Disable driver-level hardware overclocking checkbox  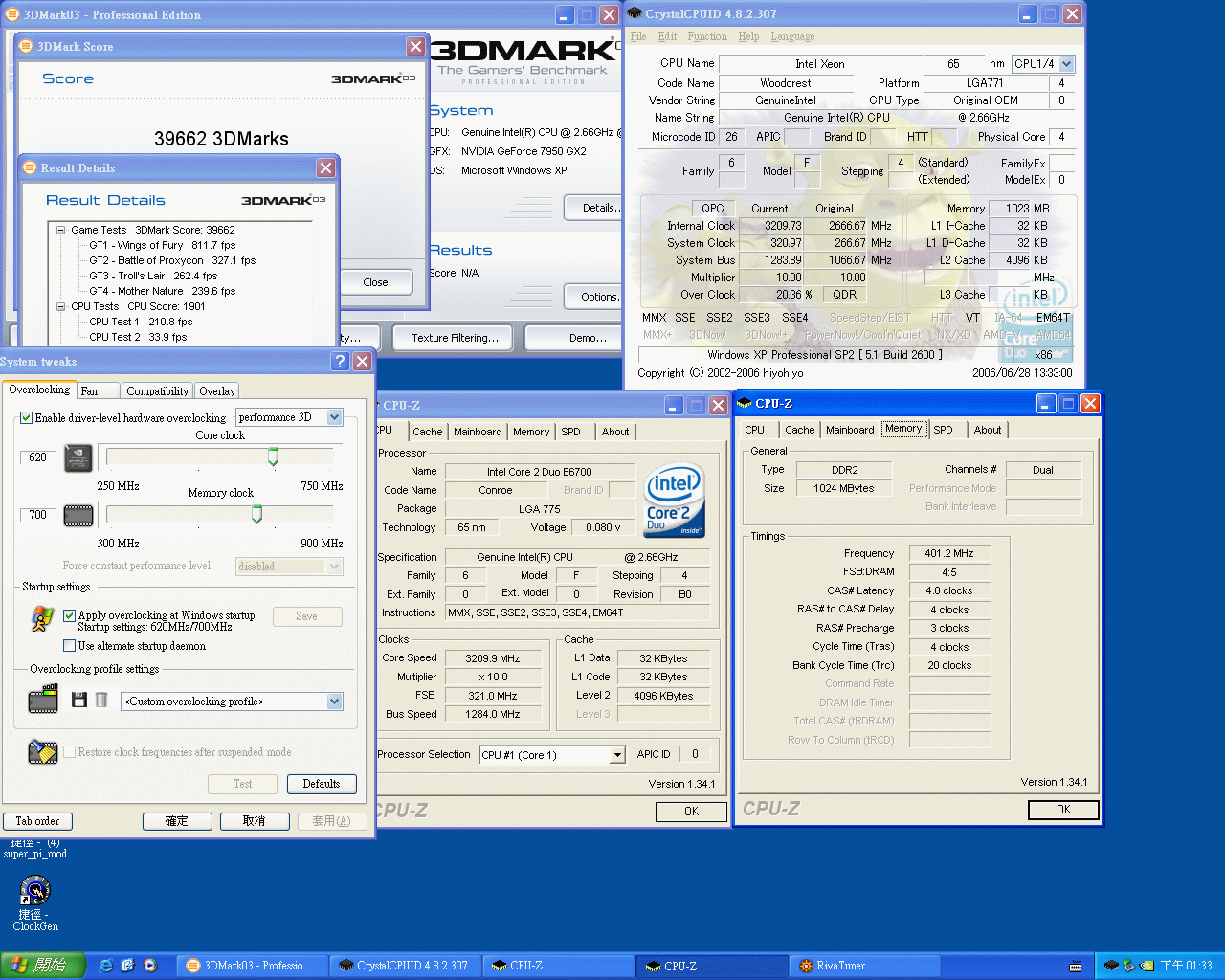coord(27,418)
